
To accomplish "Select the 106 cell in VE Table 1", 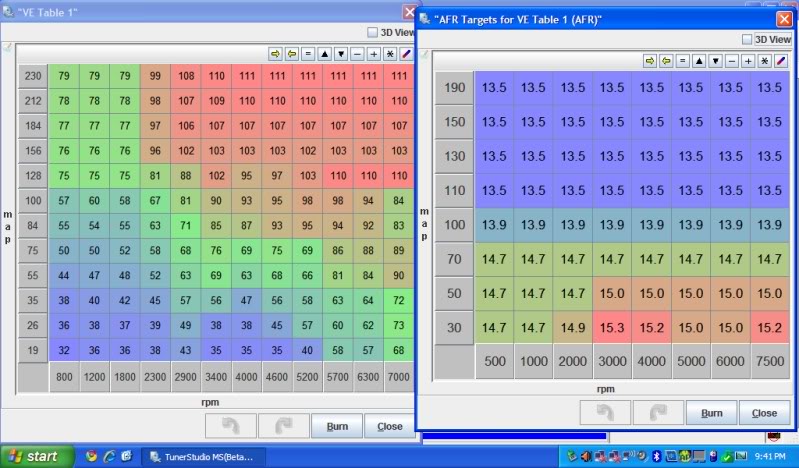I will click(x=186, y=125).
